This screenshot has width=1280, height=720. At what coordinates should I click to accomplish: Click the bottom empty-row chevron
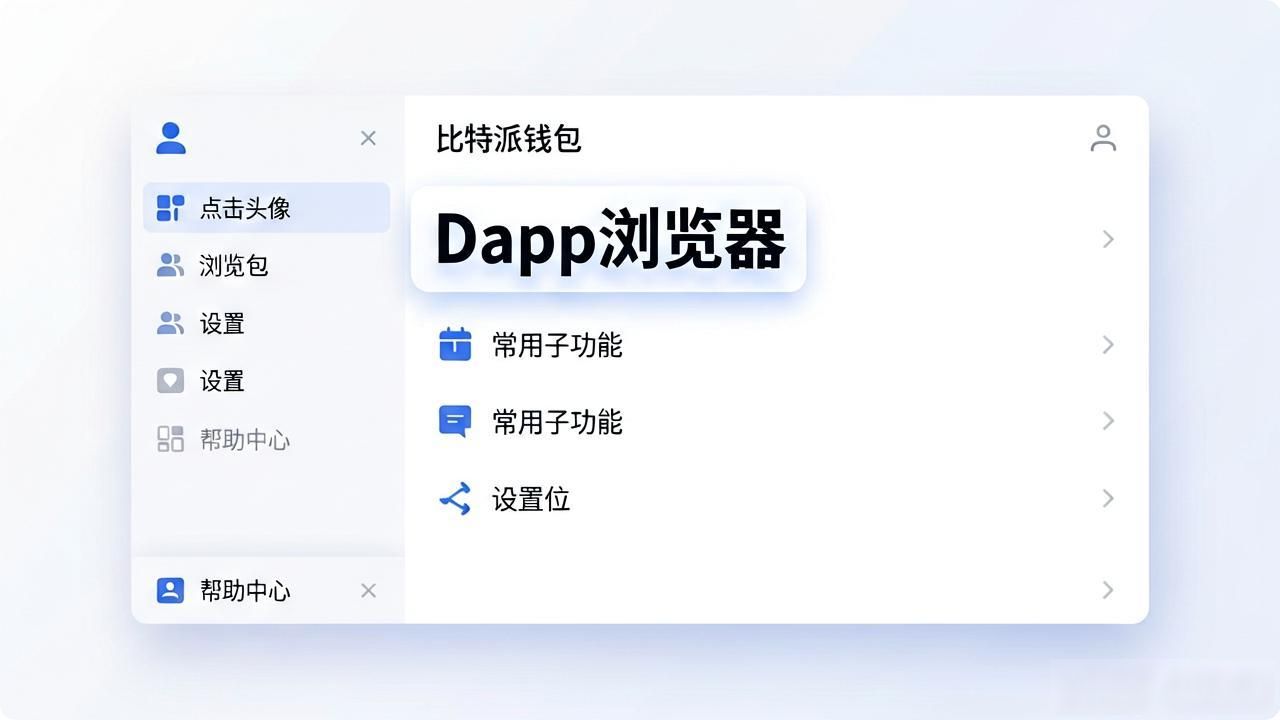pos(1108,590)
